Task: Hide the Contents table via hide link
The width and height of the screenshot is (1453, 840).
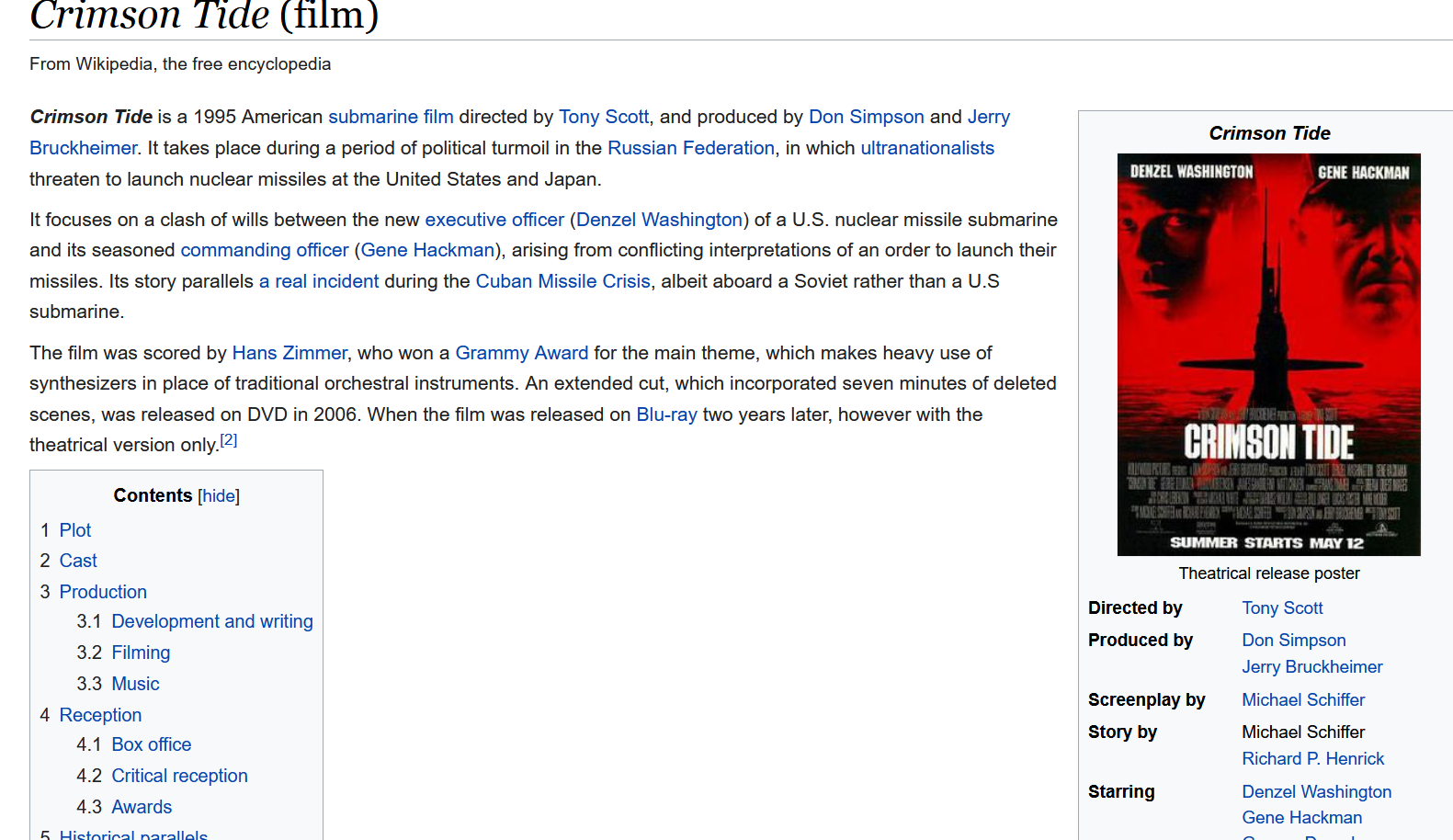Action: click(219, 496)
